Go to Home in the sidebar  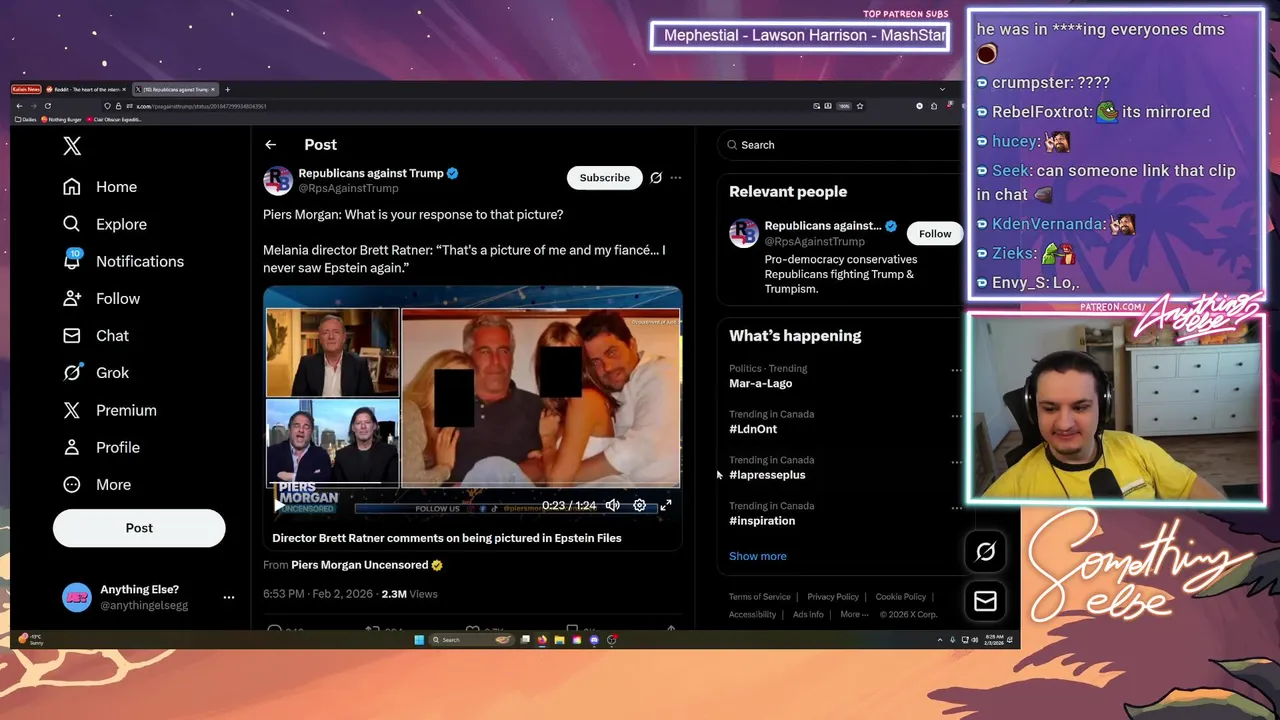[100, 187]
